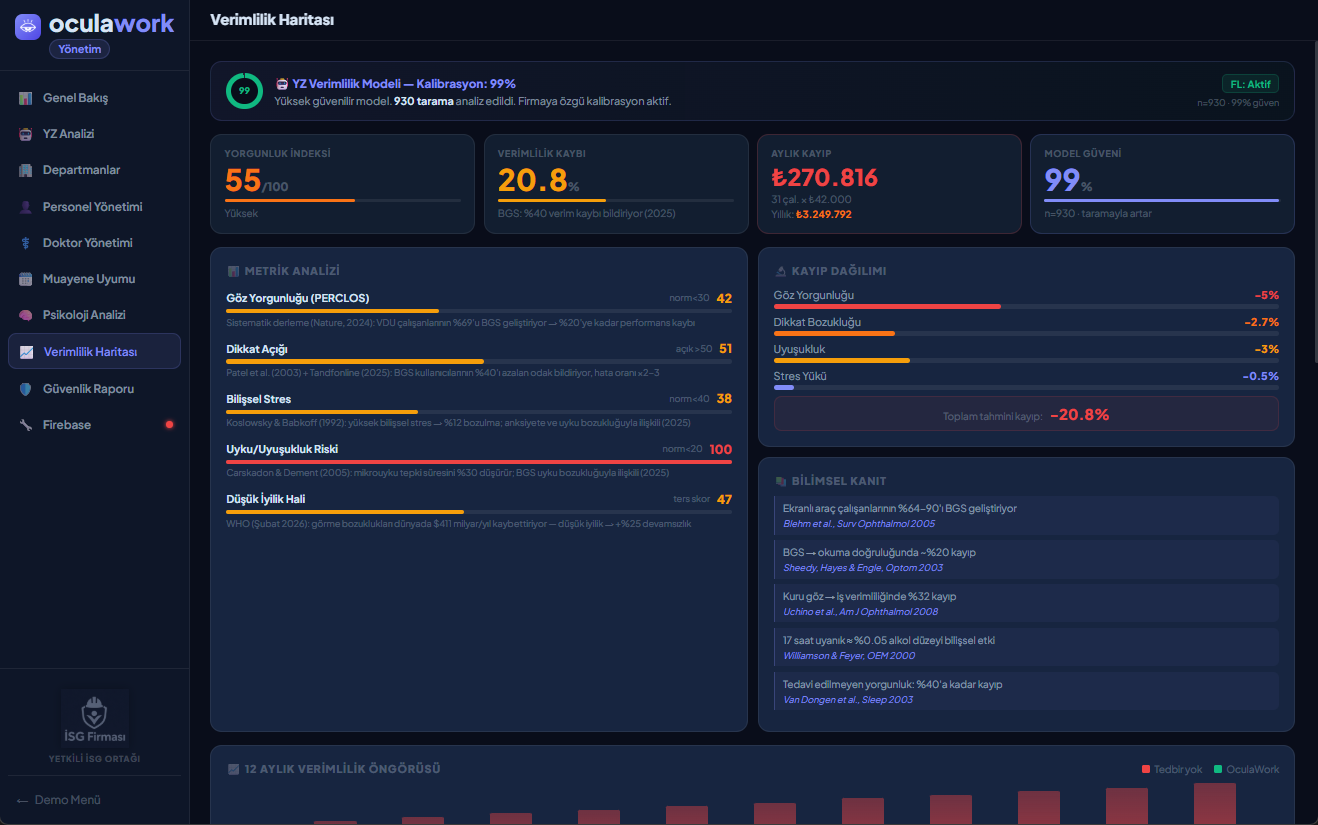
Task: Click the Tedbir yok legend swatch
Action: point(1146,769)
